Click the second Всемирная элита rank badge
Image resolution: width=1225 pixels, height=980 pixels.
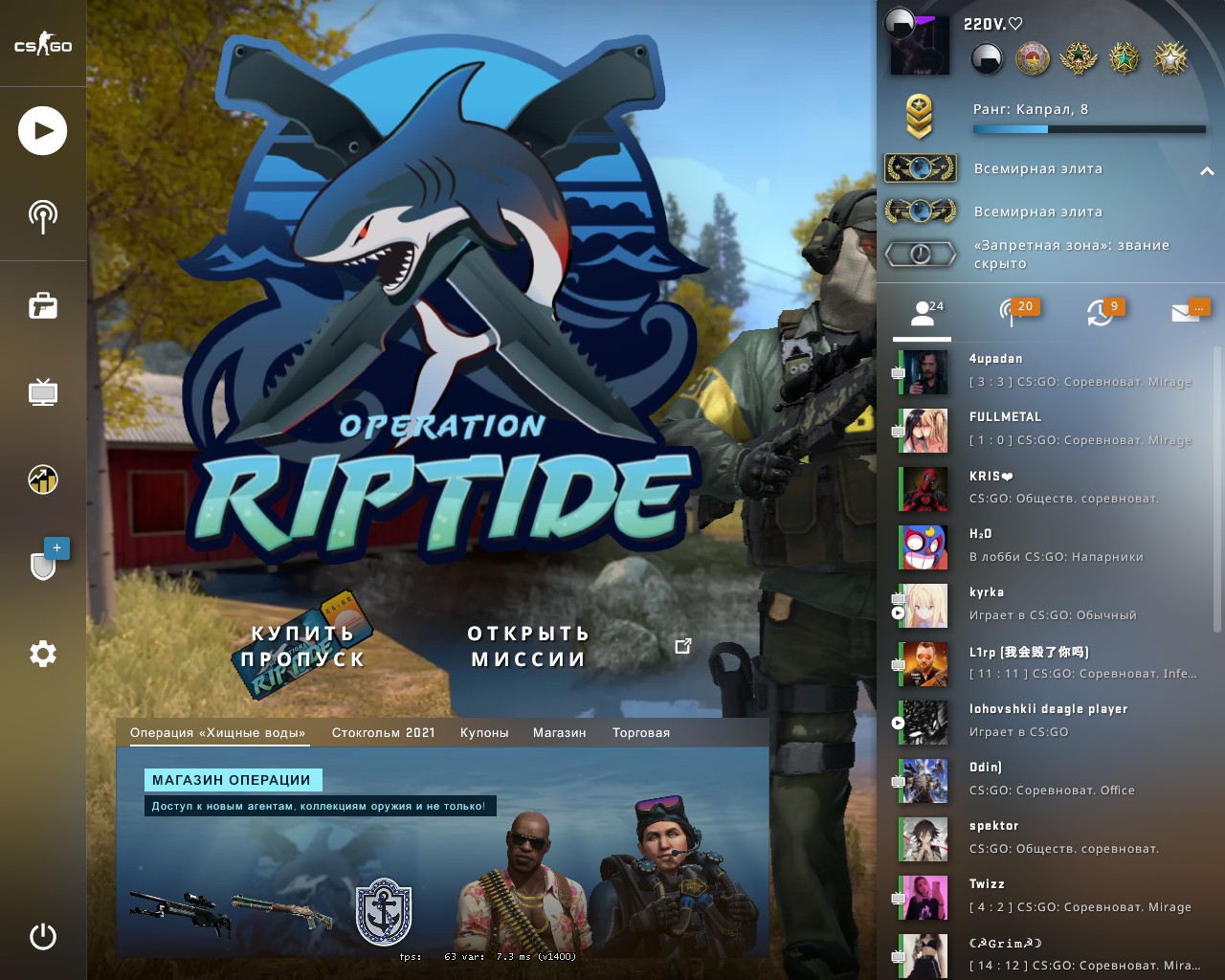(x=920, y=211)
